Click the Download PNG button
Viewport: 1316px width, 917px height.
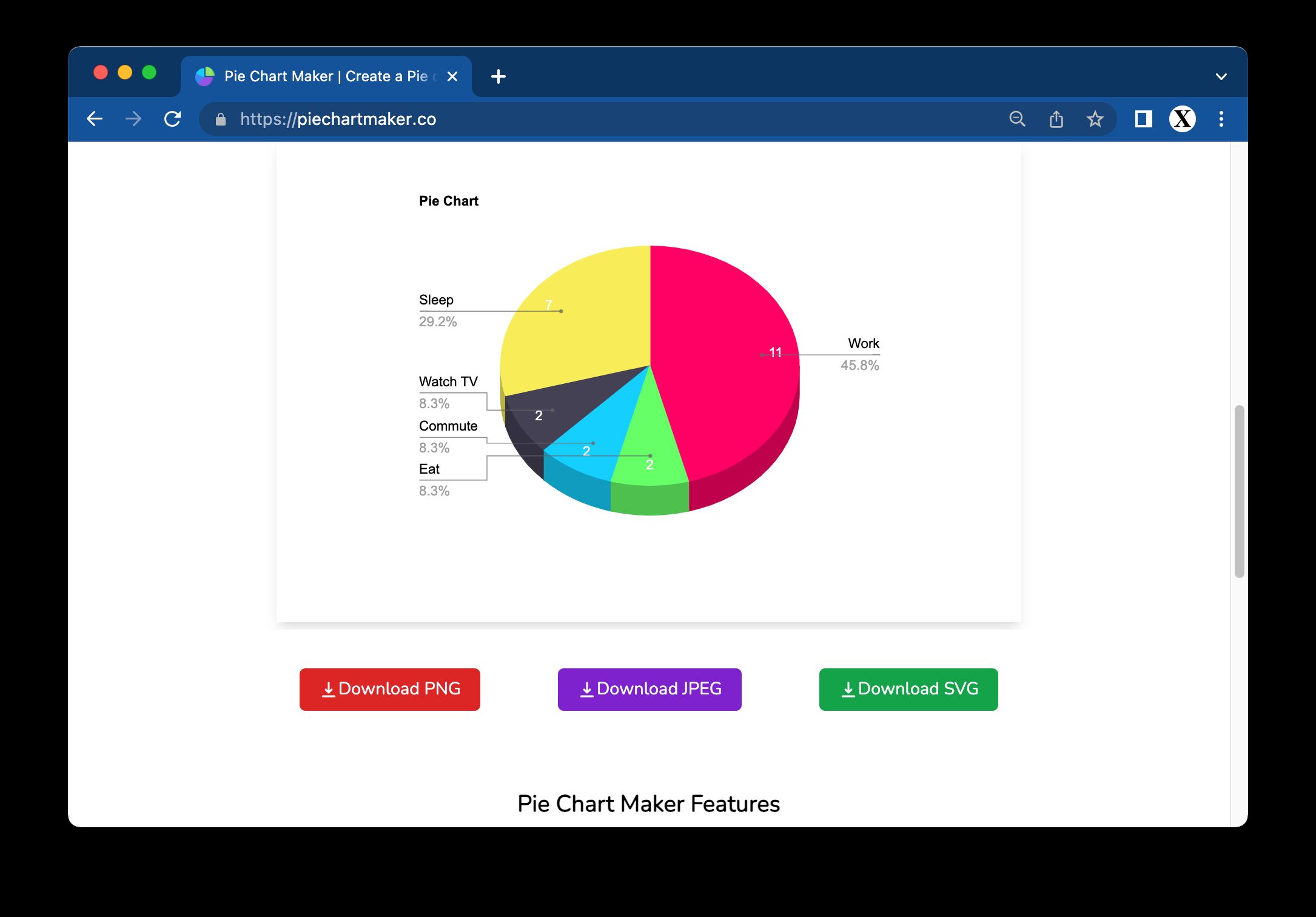390,689
